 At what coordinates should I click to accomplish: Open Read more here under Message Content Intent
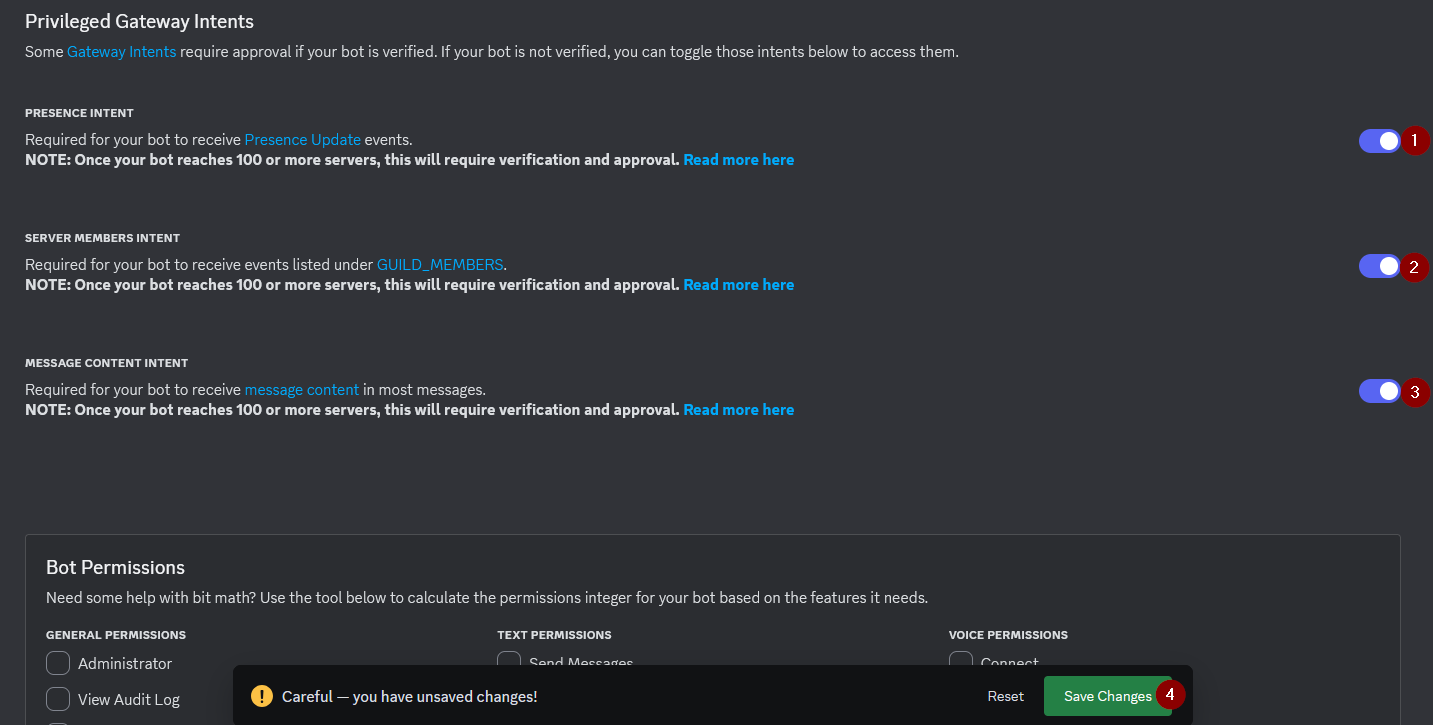(x=738, y=410)
